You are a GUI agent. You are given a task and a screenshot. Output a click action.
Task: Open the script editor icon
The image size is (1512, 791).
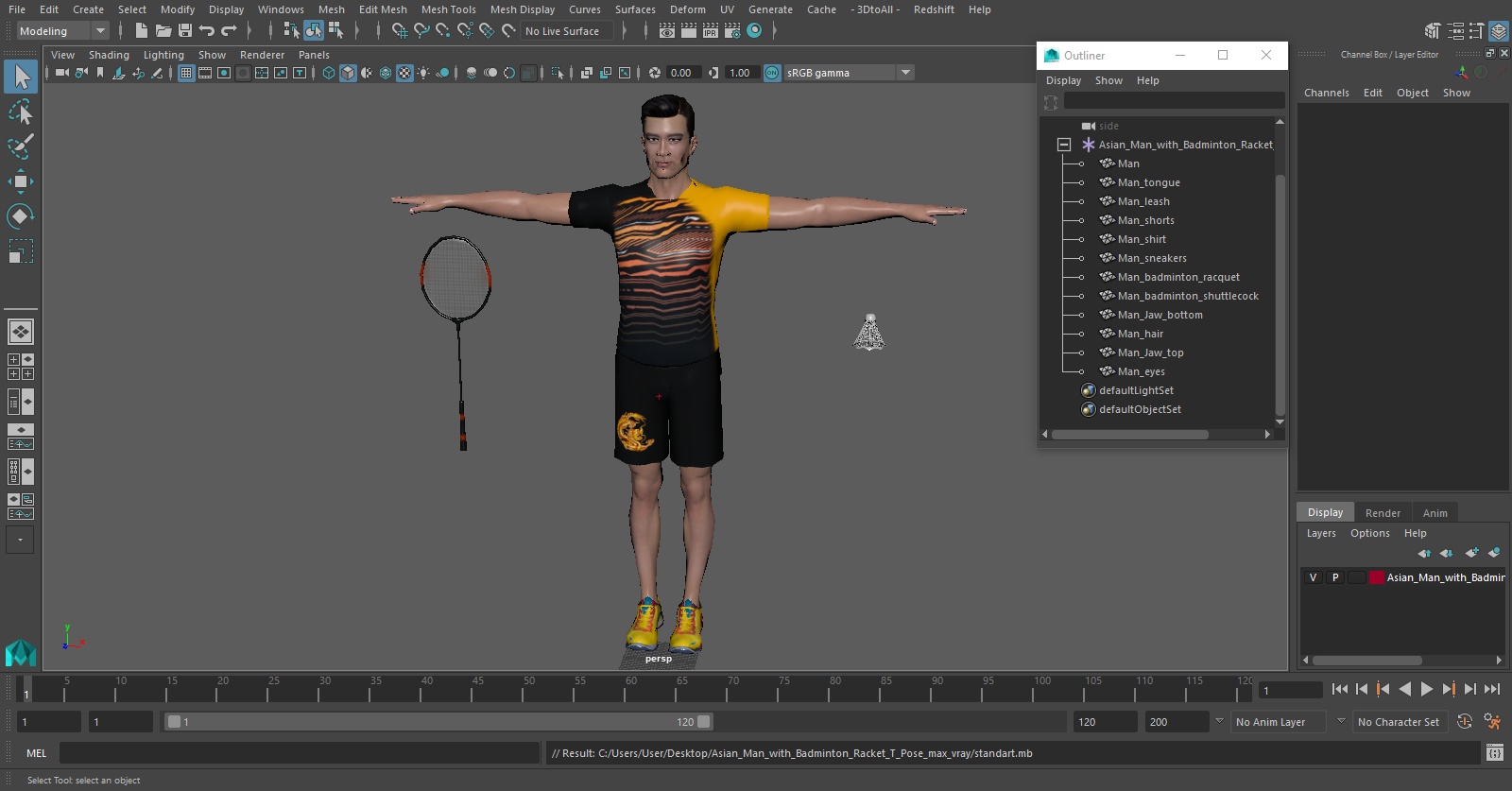1494,753
